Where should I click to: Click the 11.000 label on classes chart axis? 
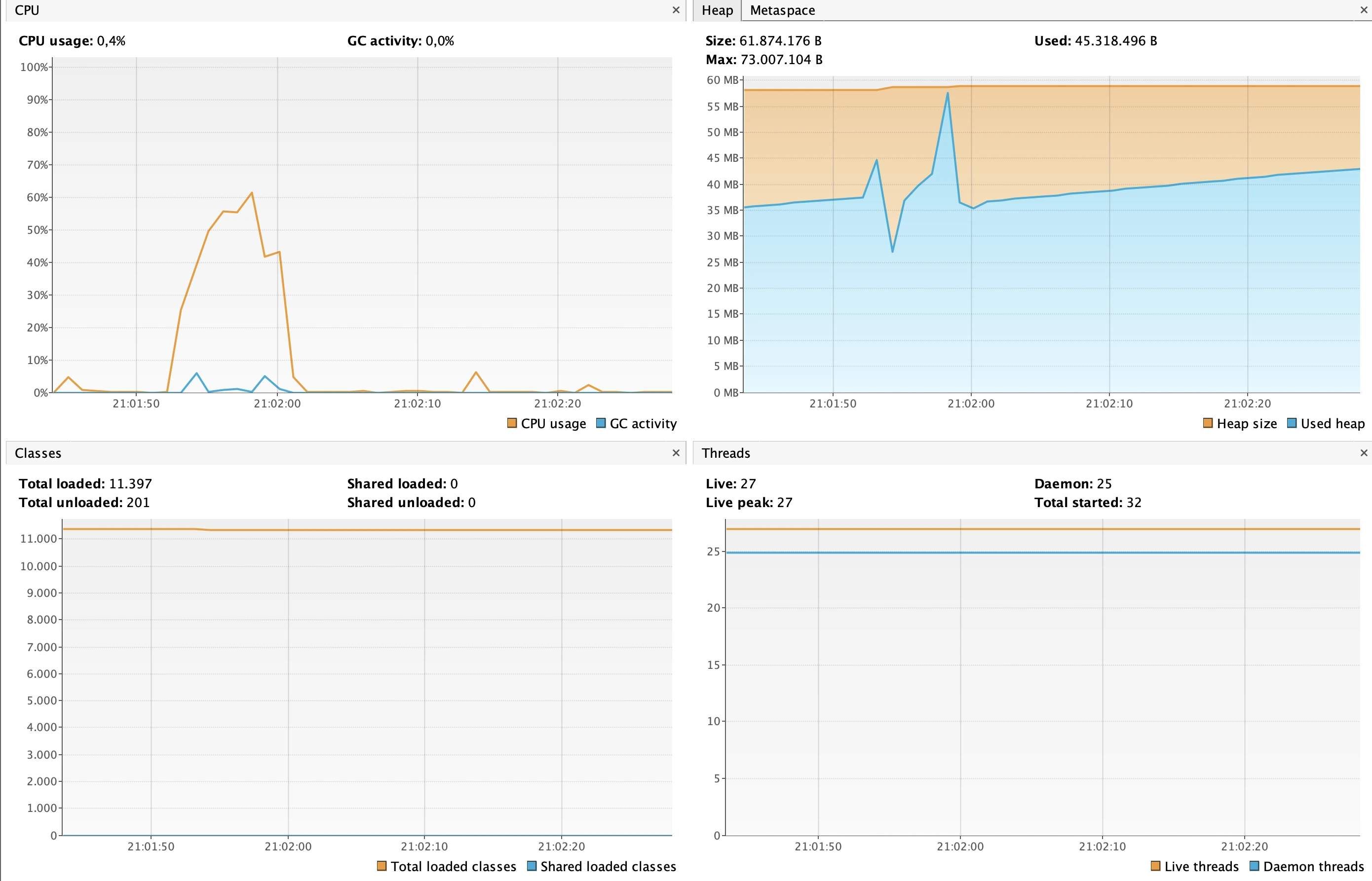coord(38,539)
